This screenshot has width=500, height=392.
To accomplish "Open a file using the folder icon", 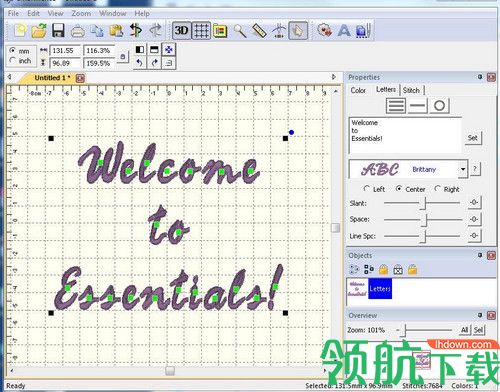I will click(39, 31).
